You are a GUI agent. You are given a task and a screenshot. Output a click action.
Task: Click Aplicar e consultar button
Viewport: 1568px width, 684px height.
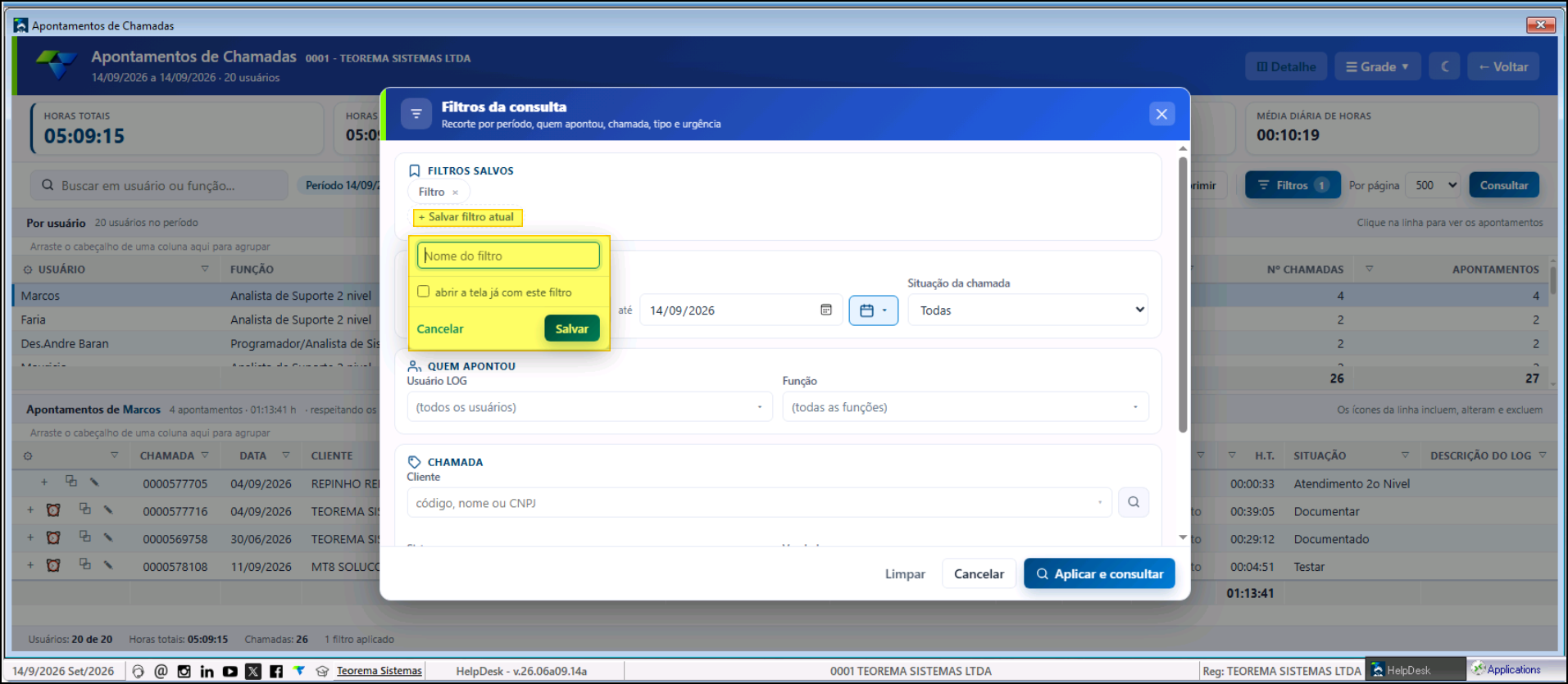click(x=1099, y=573)
